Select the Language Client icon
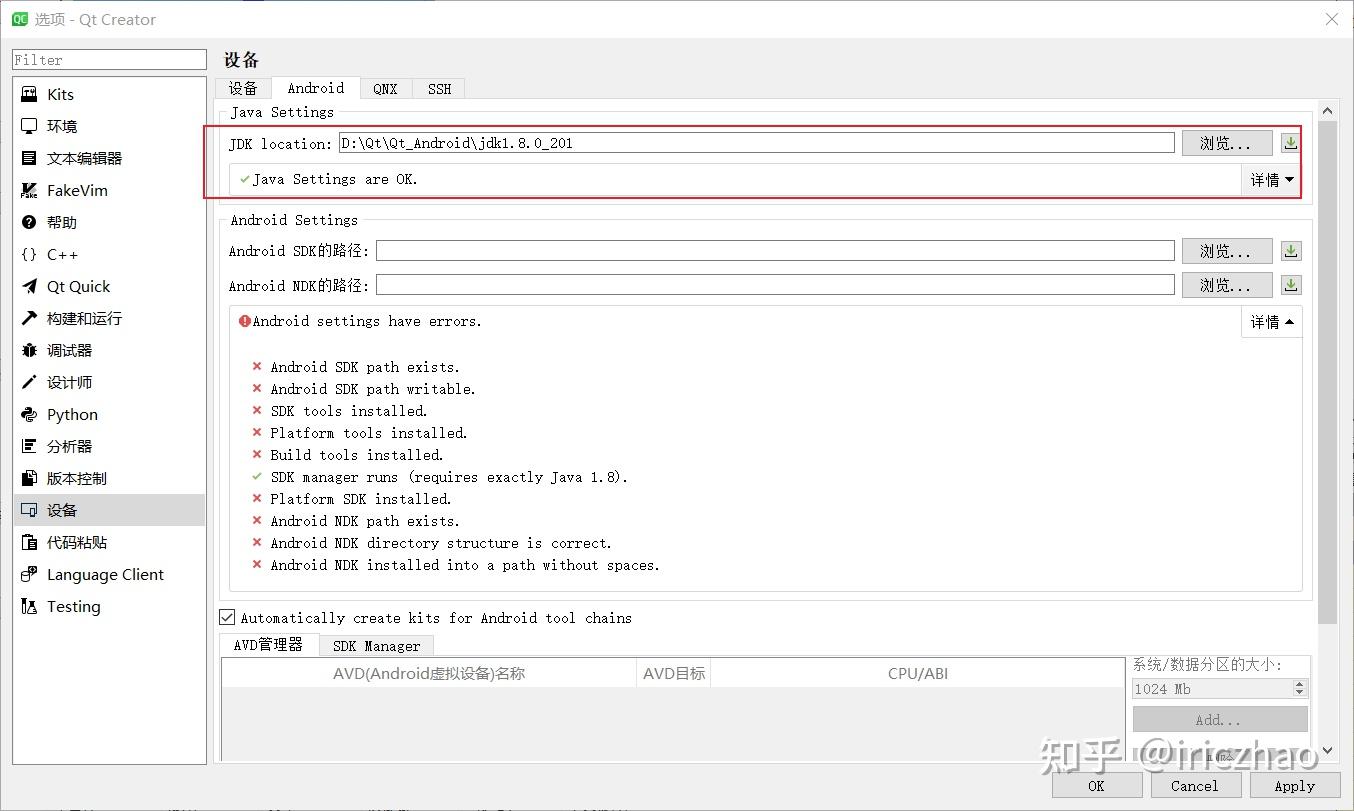 click(29, 574)
